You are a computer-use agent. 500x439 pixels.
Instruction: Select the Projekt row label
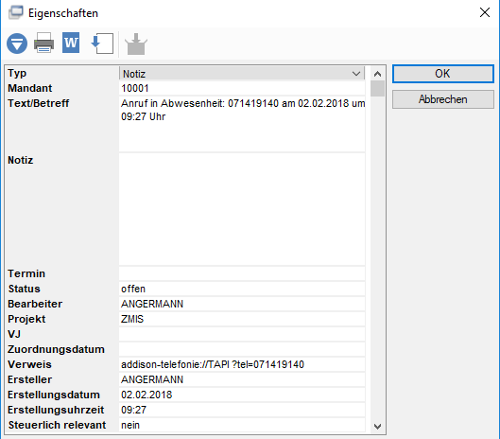(27, 319)
